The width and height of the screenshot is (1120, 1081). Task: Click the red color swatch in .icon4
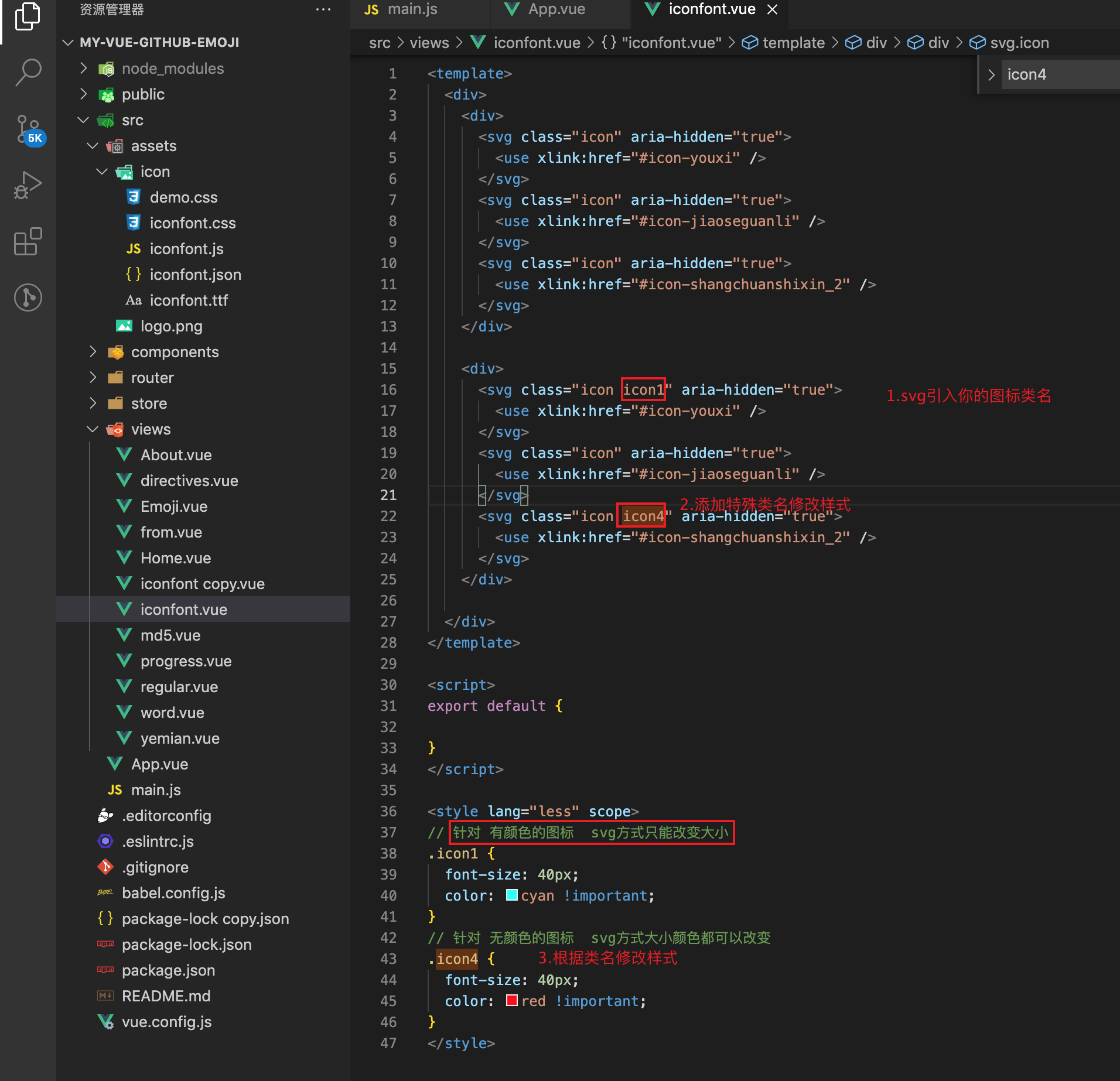[x=511, y=1001]
